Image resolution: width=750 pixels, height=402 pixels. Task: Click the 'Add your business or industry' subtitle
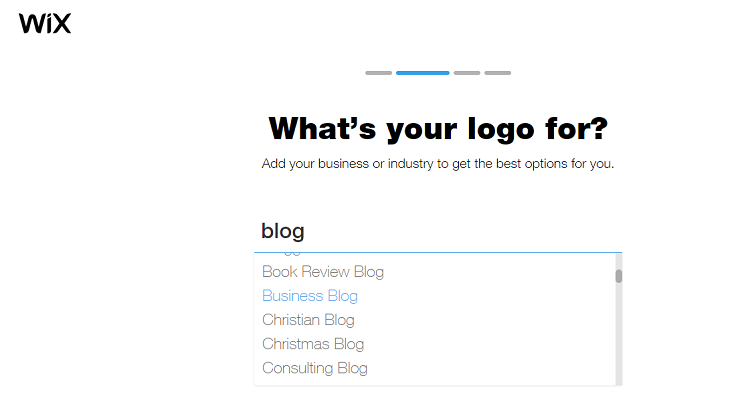tap(438, 163)
